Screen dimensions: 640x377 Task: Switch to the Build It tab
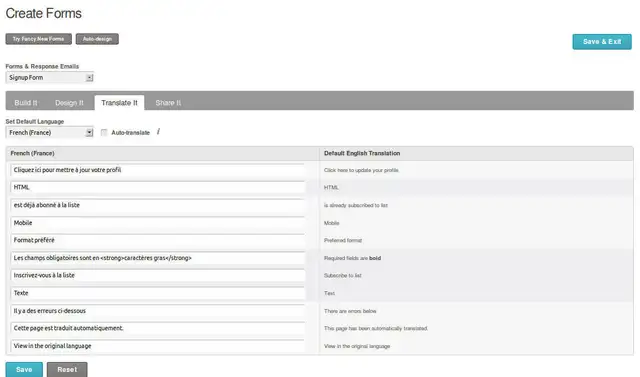(26, 103)
